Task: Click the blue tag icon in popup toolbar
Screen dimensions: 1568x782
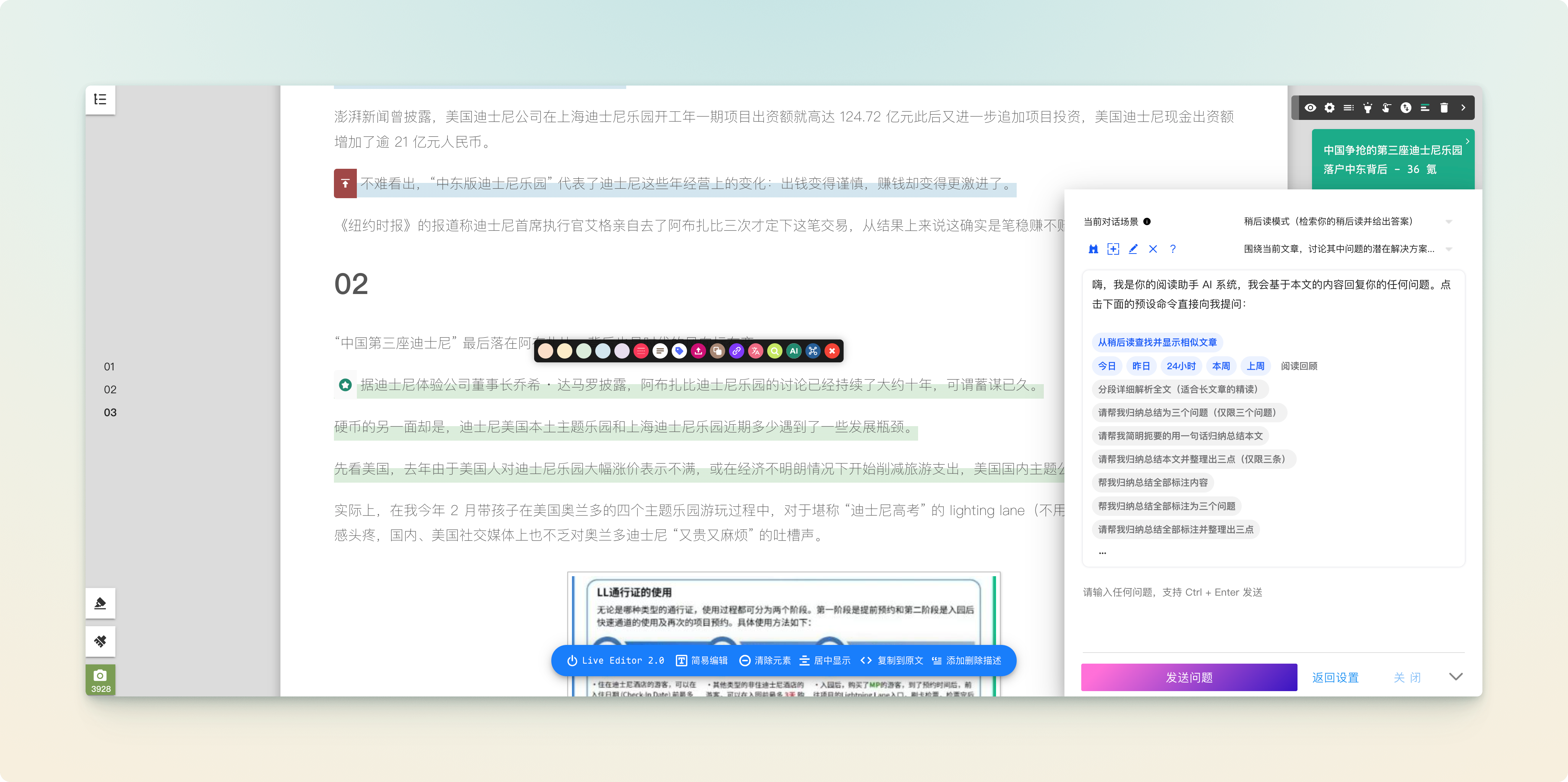Action: [679, 351]
